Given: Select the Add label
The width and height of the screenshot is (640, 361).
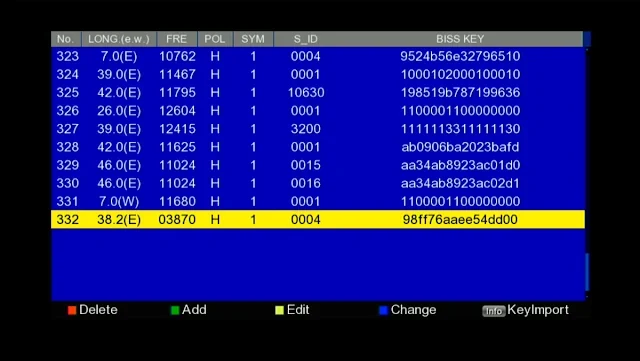Looking at the screenshot, I should click(194, 310).
